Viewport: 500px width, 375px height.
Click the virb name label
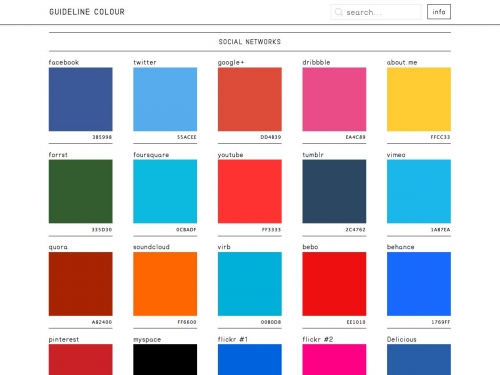(224, 247)
